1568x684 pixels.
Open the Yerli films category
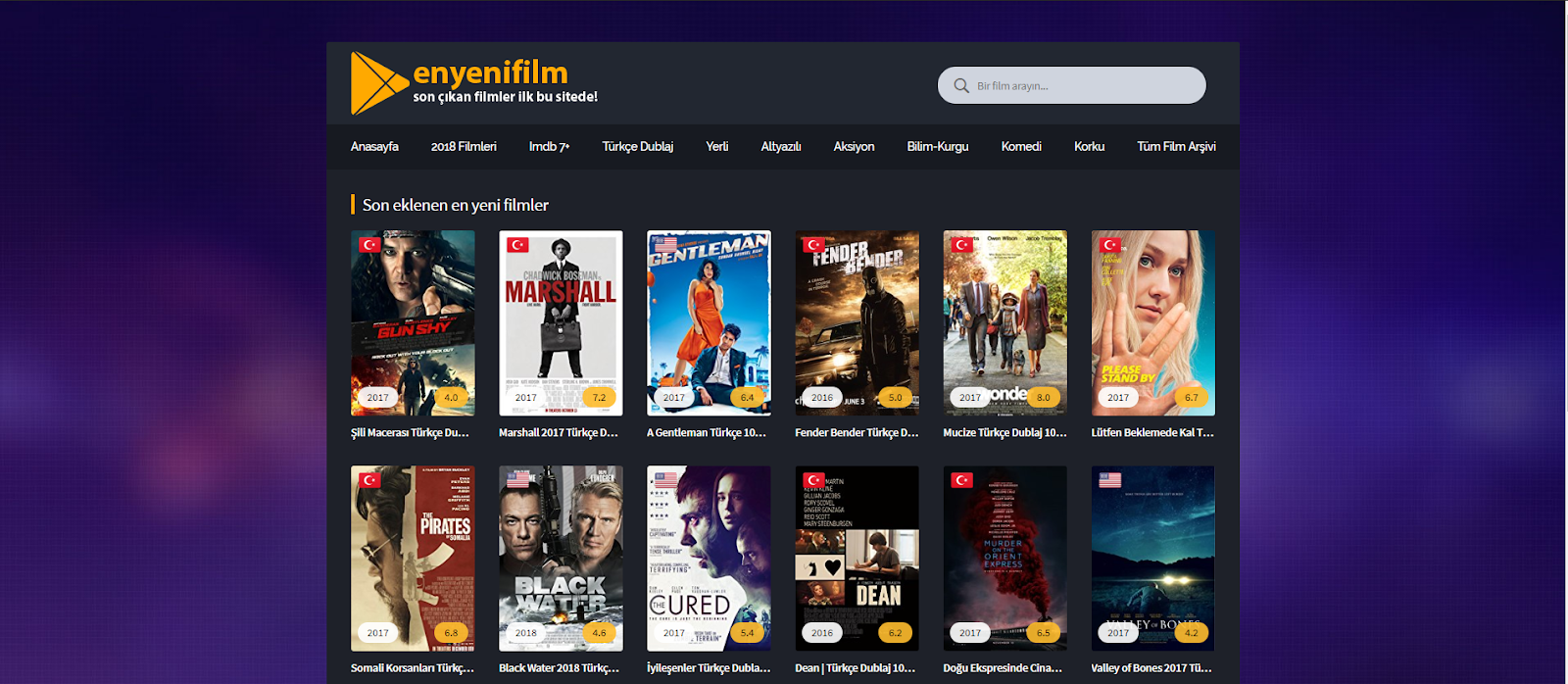pos(717,146)
